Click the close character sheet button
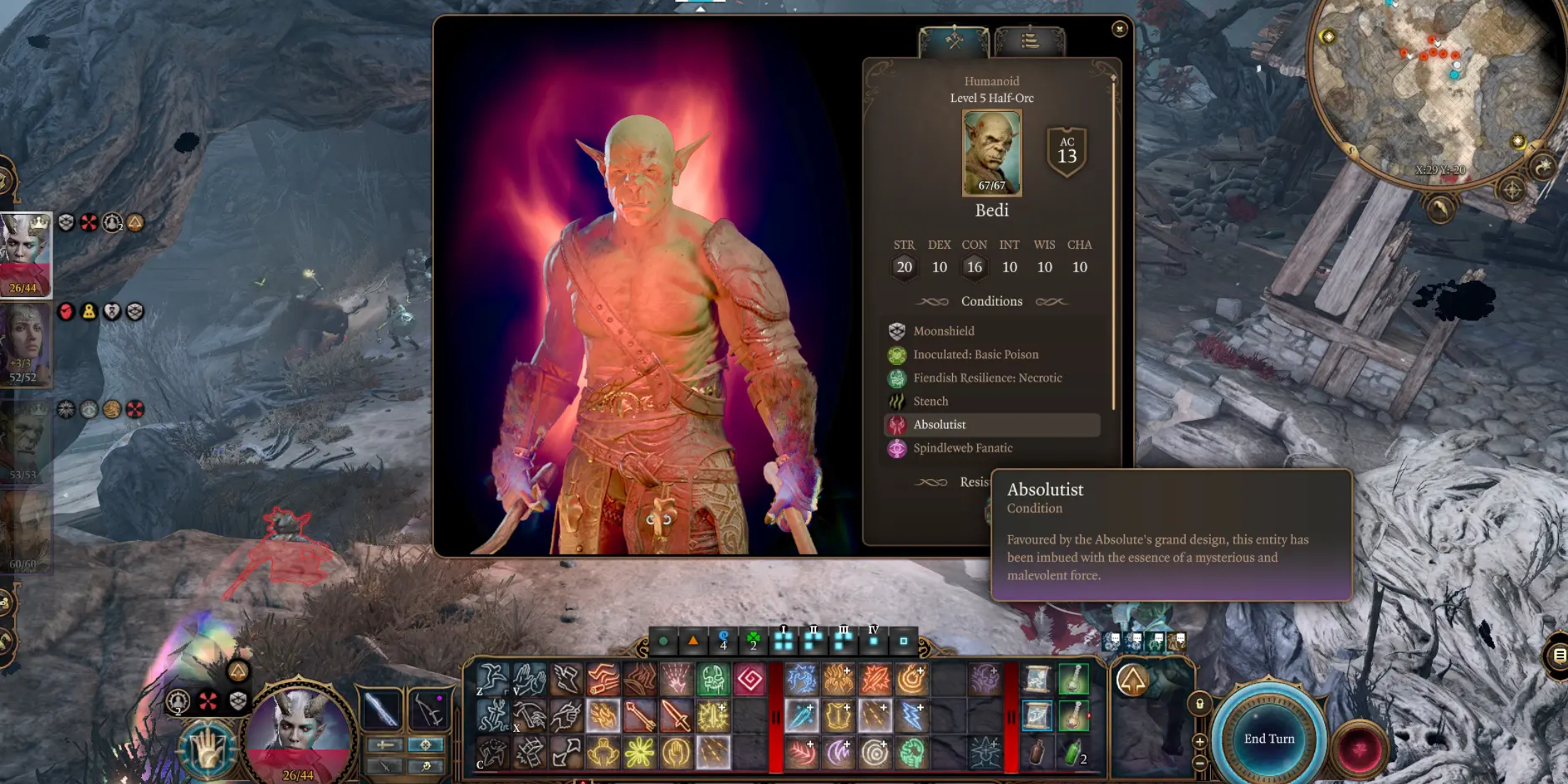This screenshot has width=1568, height=784. [x=1118, y=29]
